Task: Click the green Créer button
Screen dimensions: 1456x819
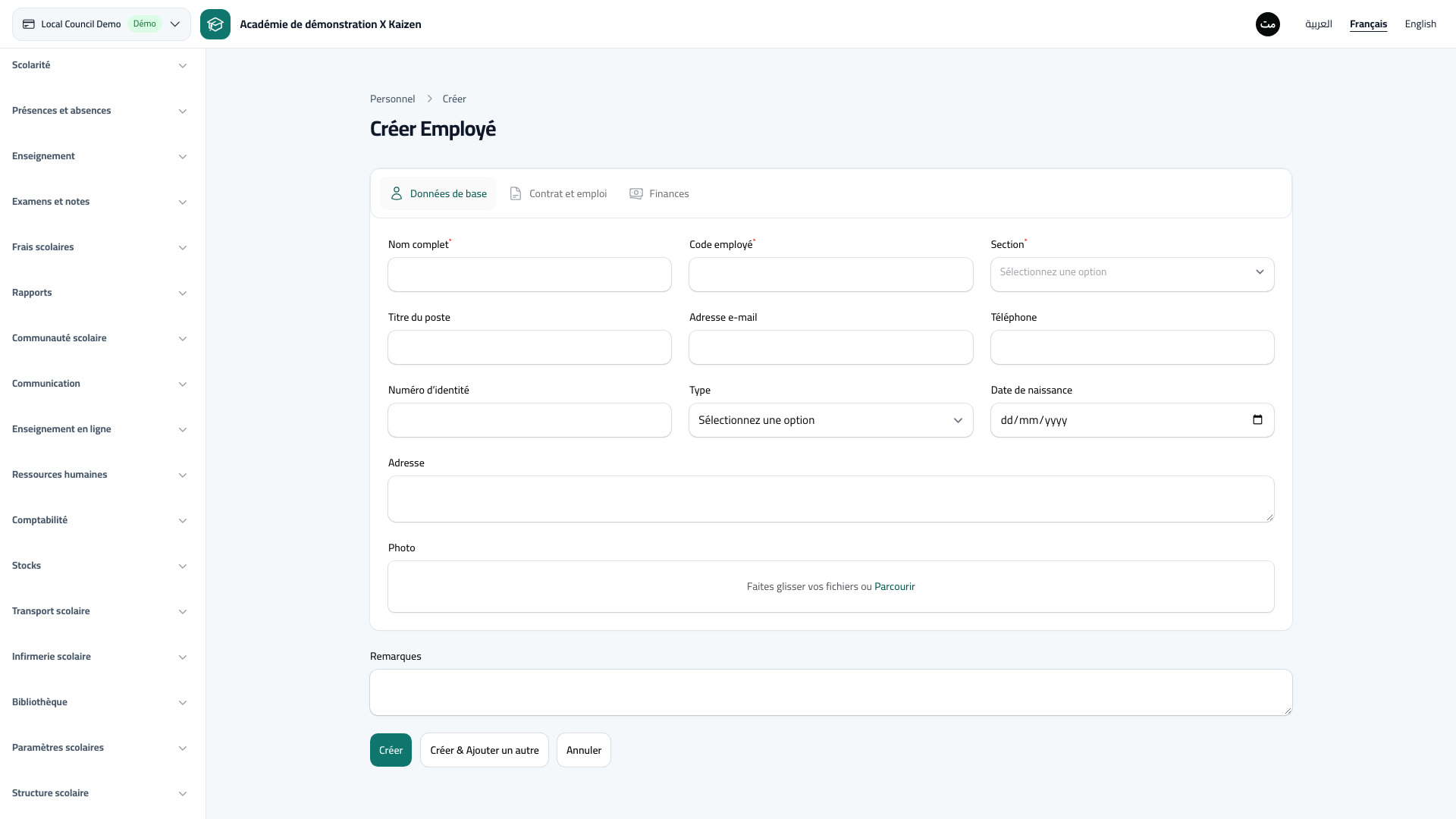Action: pyautogui.click(x=391, y=750)
